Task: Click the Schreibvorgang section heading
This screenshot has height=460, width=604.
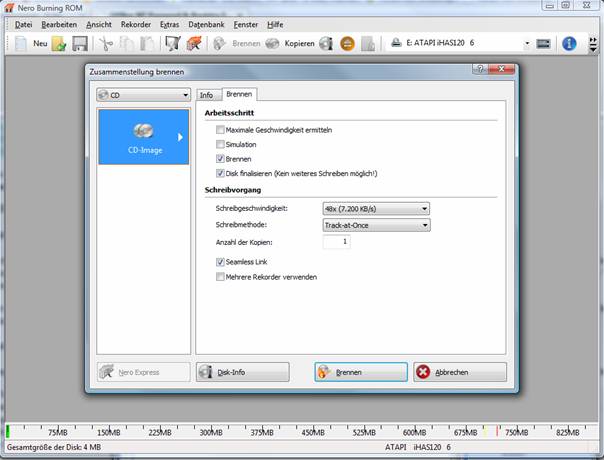Action: click(x=233, y=190)
